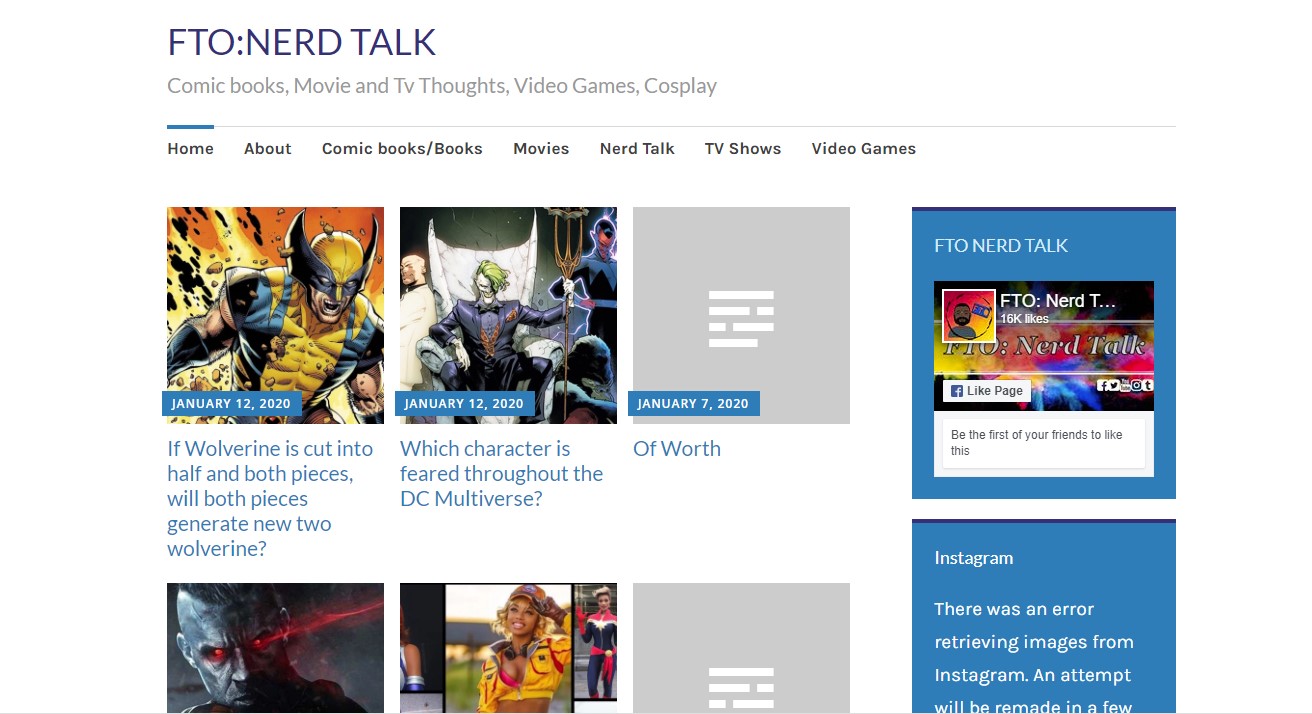Go to Comic books/Books section

(x=402, y=149)
